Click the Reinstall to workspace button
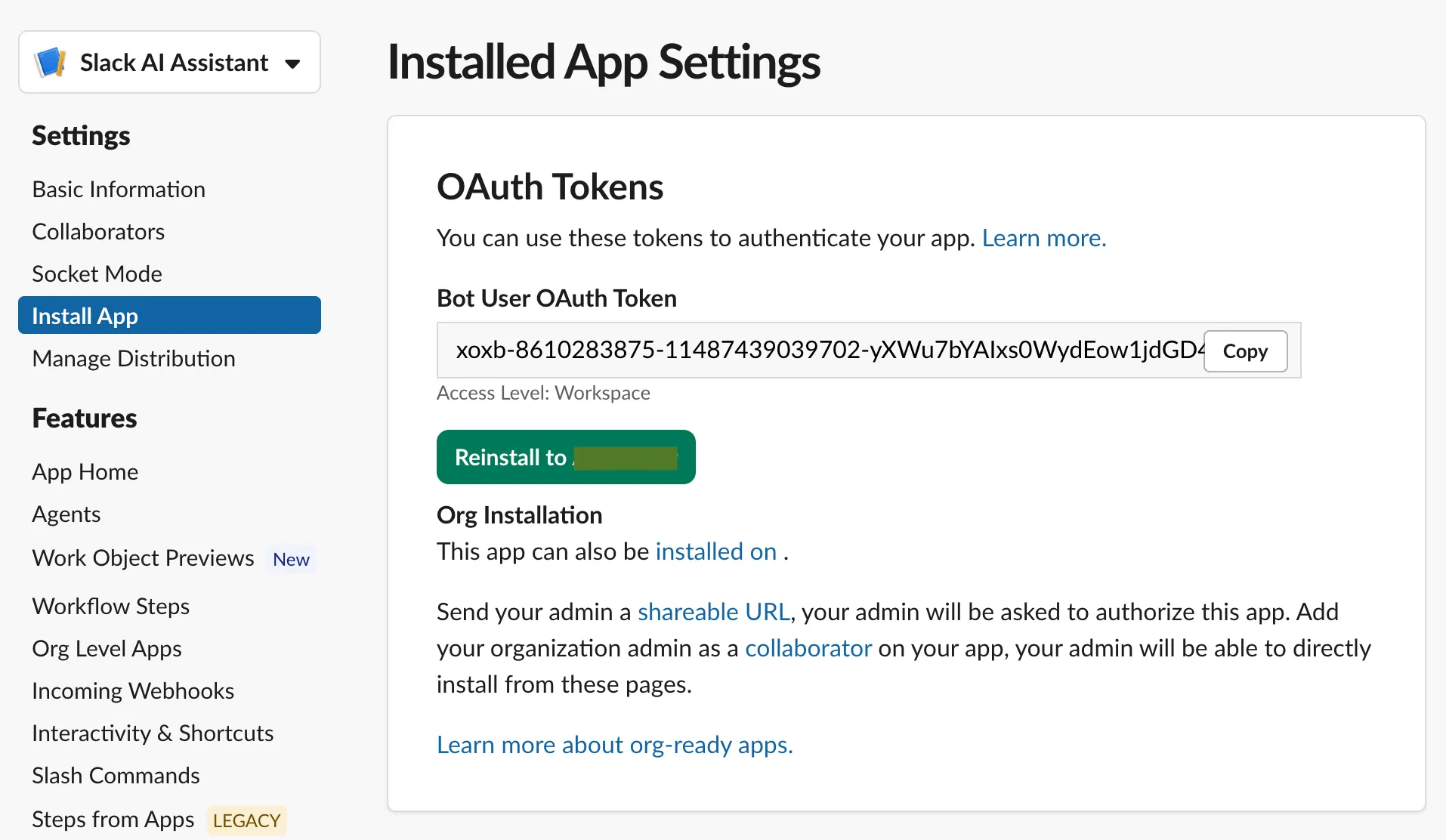This screenshot has width=1446, height=840. (x=566, y=457)
